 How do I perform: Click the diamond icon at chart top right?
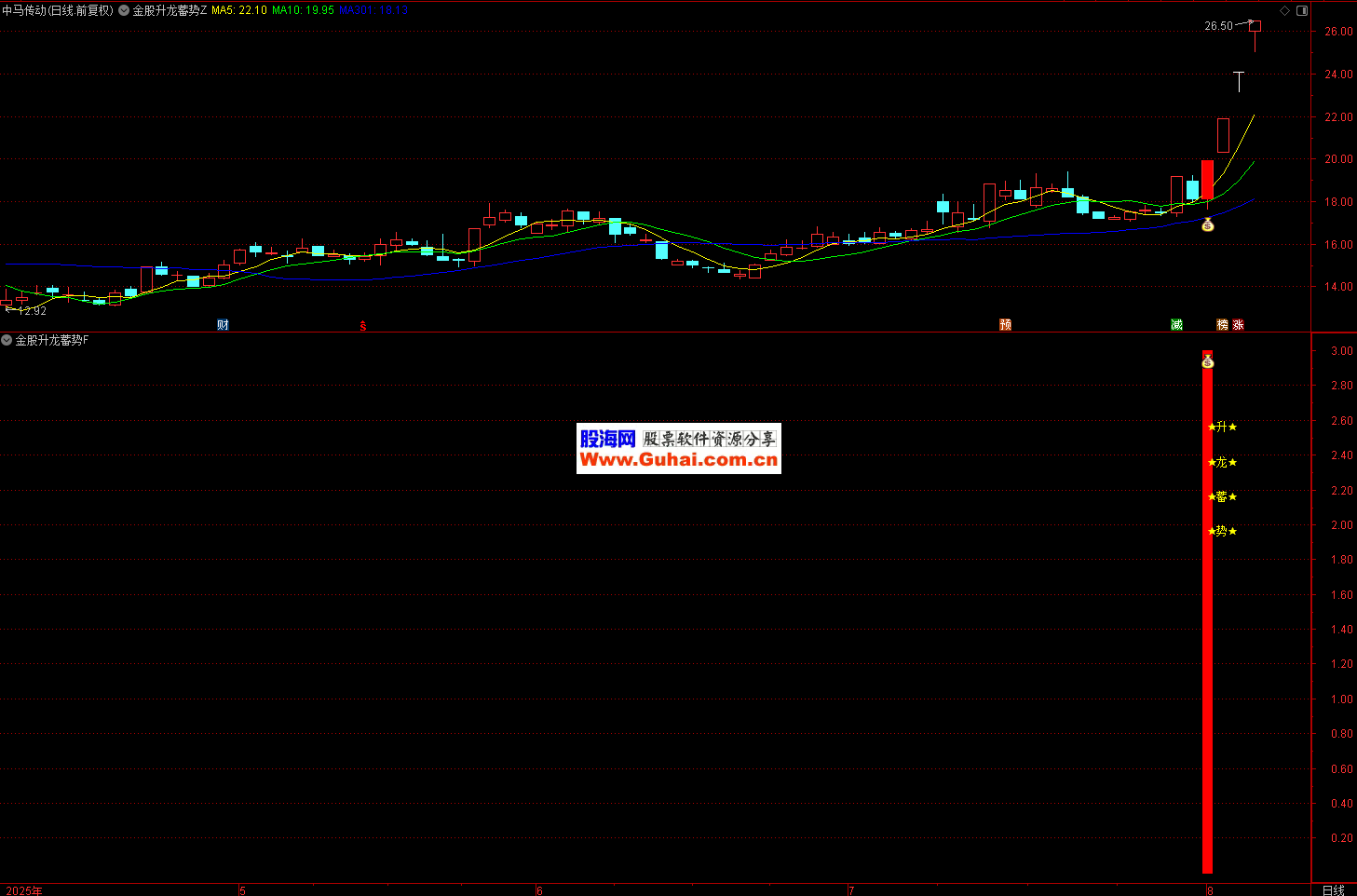tap(1285, 10)
